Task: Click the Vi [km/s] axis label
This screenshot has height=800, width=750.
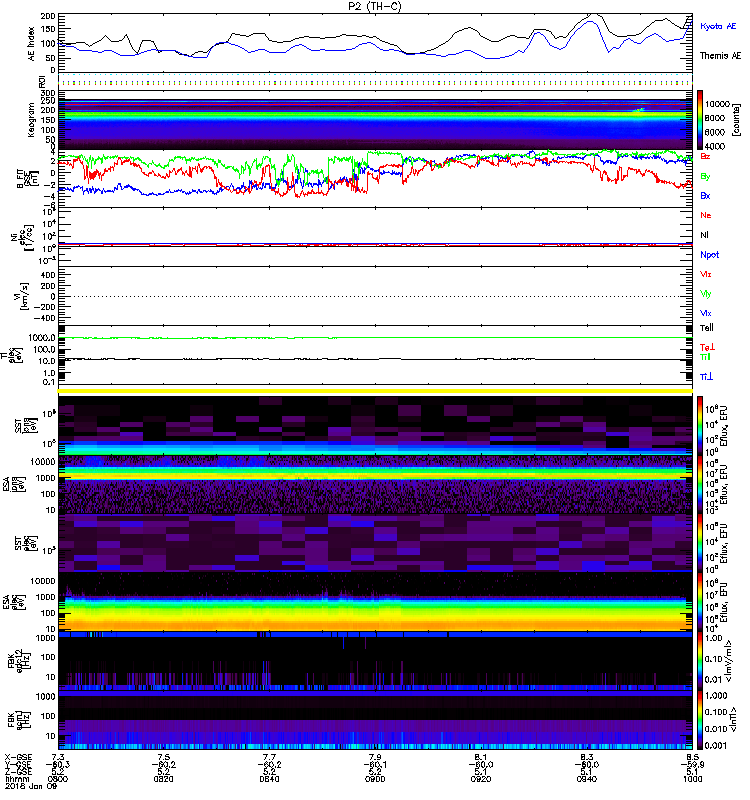Action: (22, 296)
